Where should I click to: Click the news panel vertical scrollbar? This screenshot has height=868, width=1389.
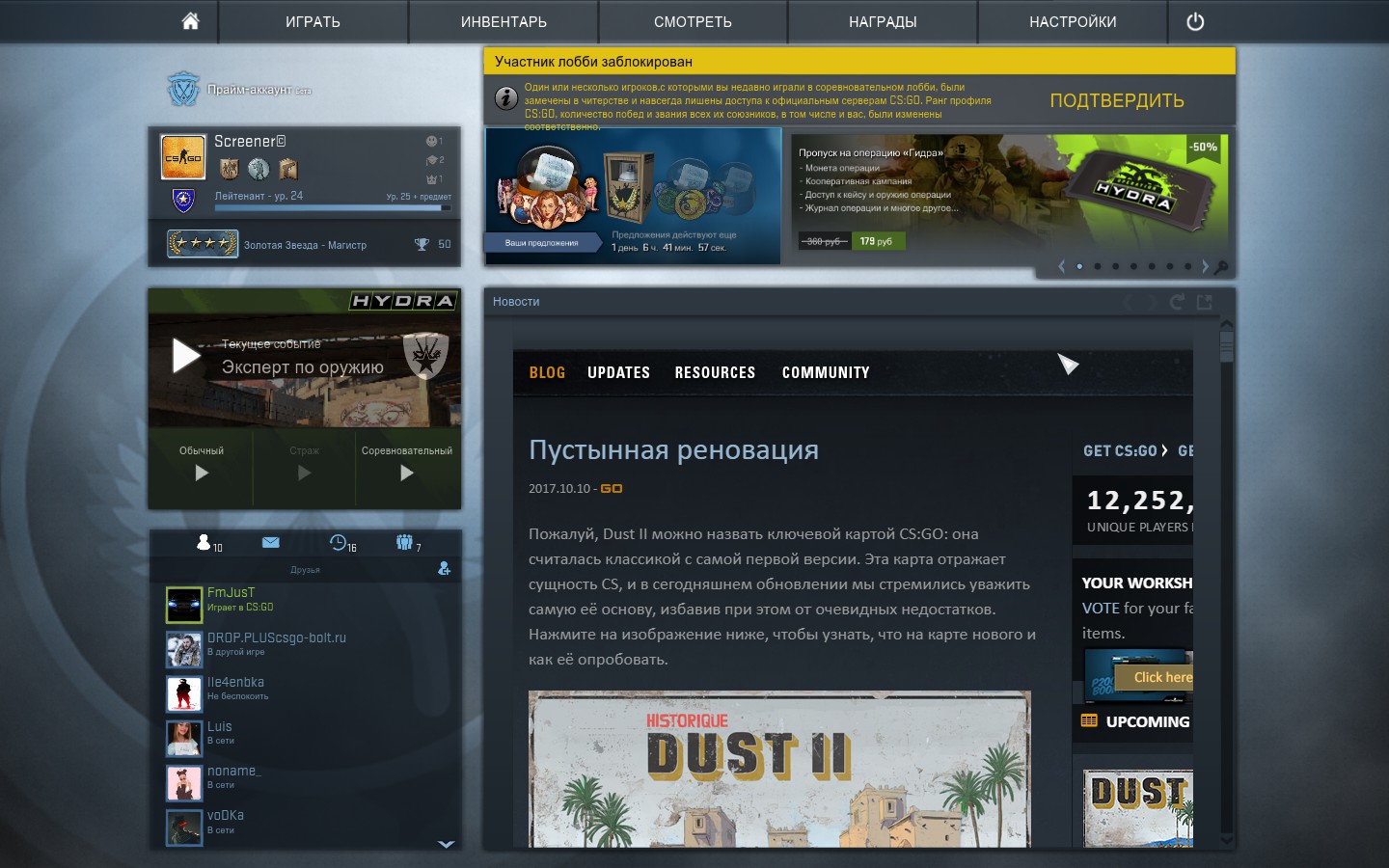[1226, 347]
